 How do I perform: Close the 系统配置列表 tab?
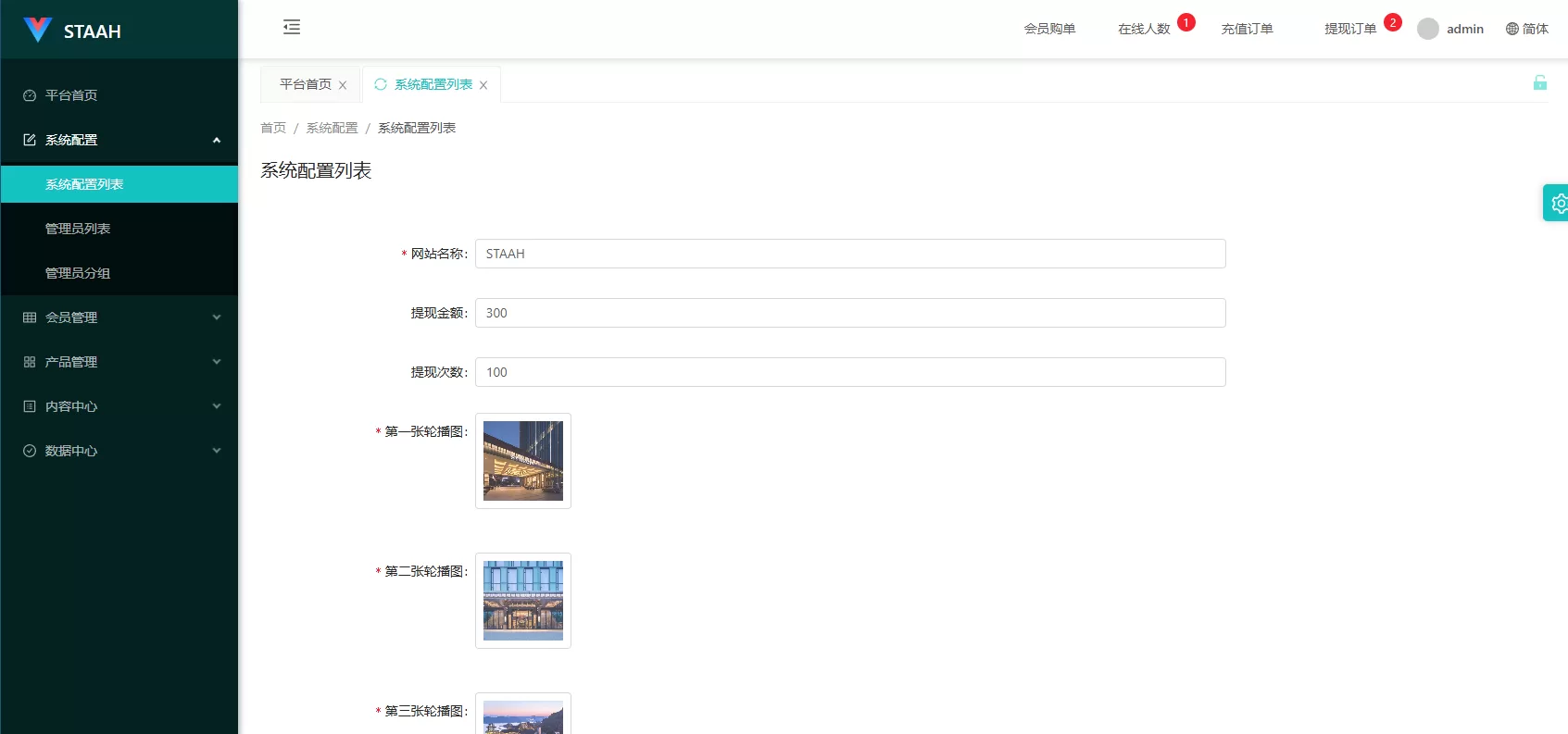pos(483,85)
